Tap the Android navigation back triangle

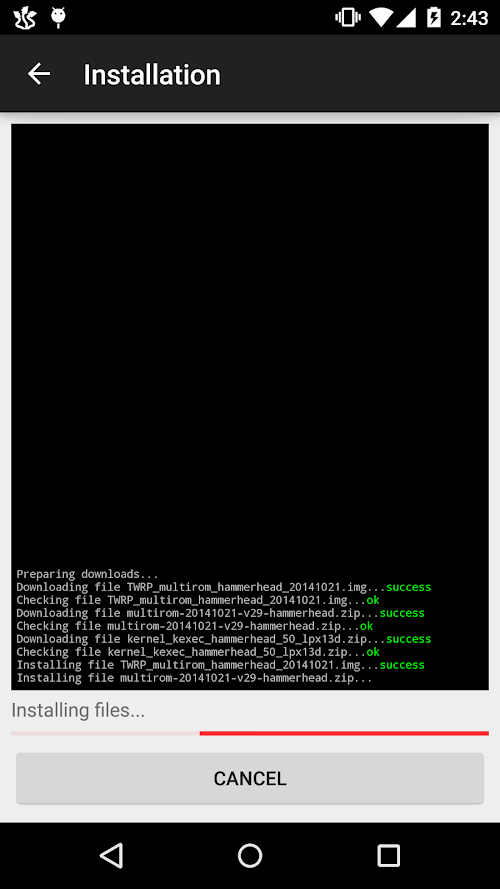(111, 855)
